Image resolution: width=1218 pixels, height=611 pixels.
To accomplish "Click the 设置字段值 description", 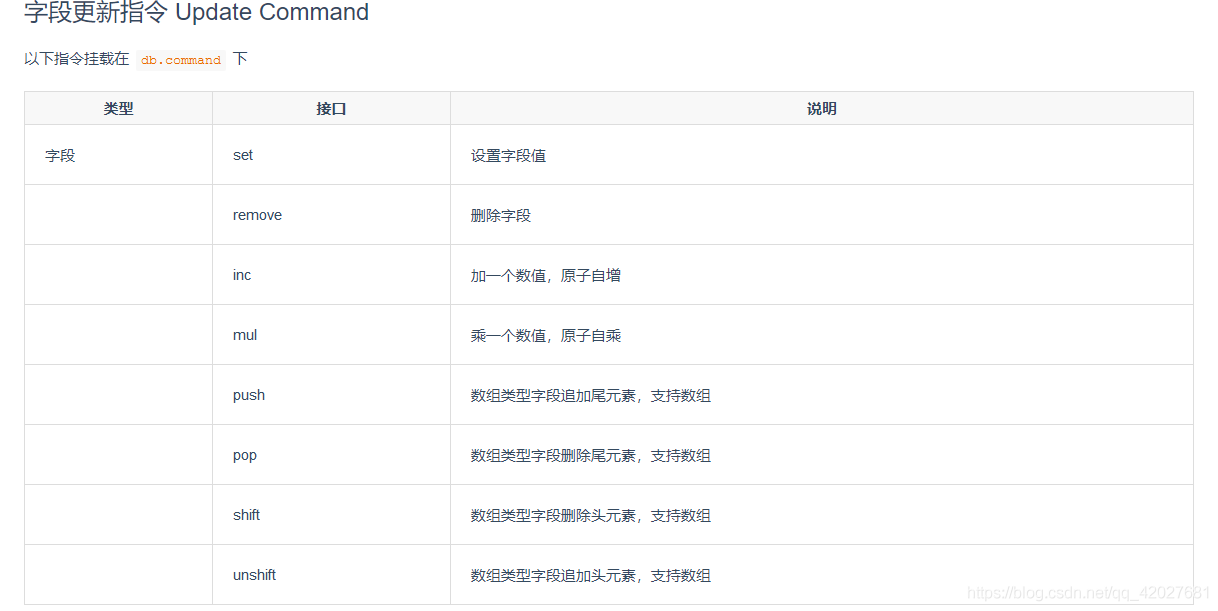I will 508,156.
